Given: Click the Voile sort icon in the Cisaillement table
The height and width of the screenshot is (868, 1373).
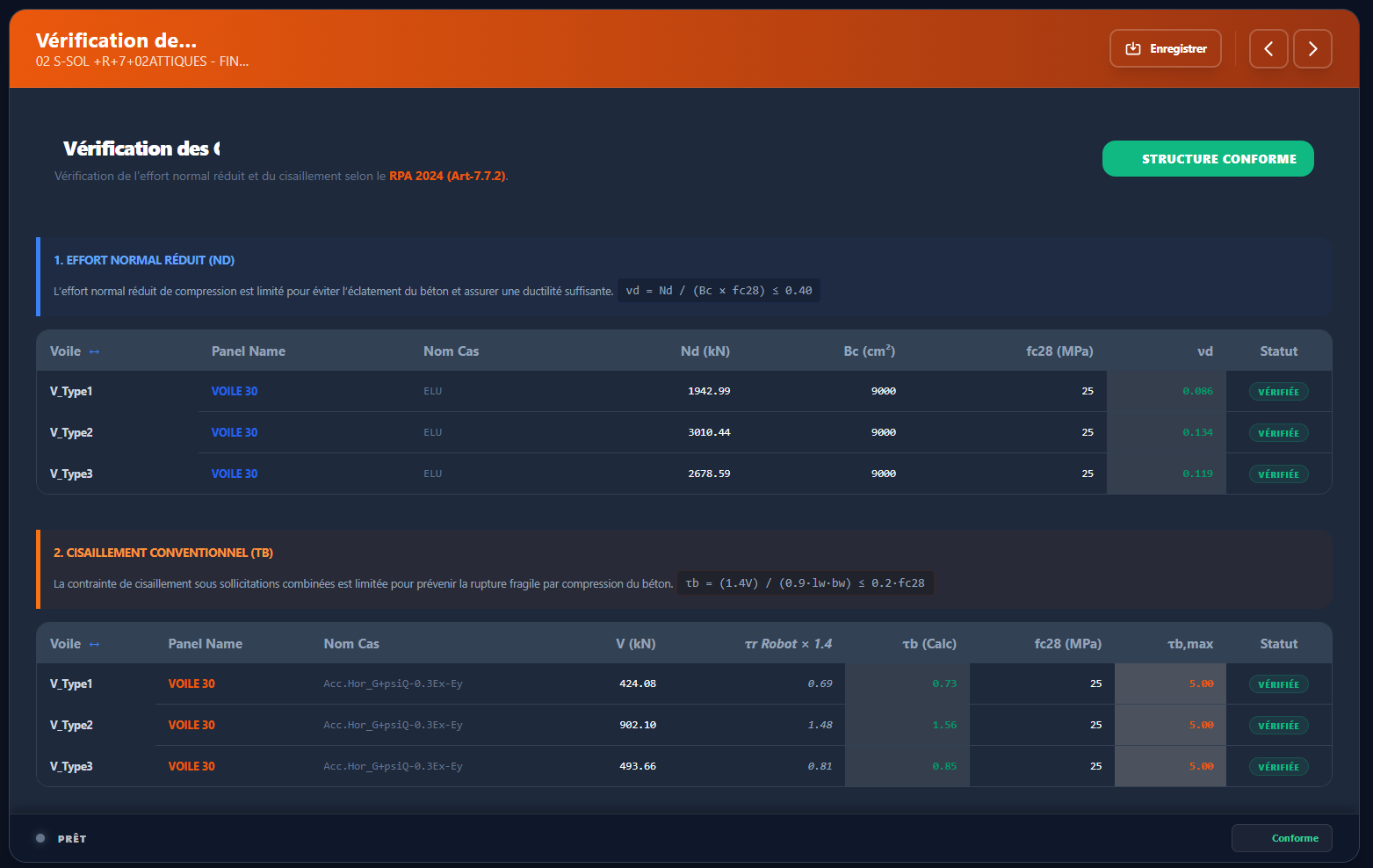Looking at the screenshot, I should [x=96, y=643].
